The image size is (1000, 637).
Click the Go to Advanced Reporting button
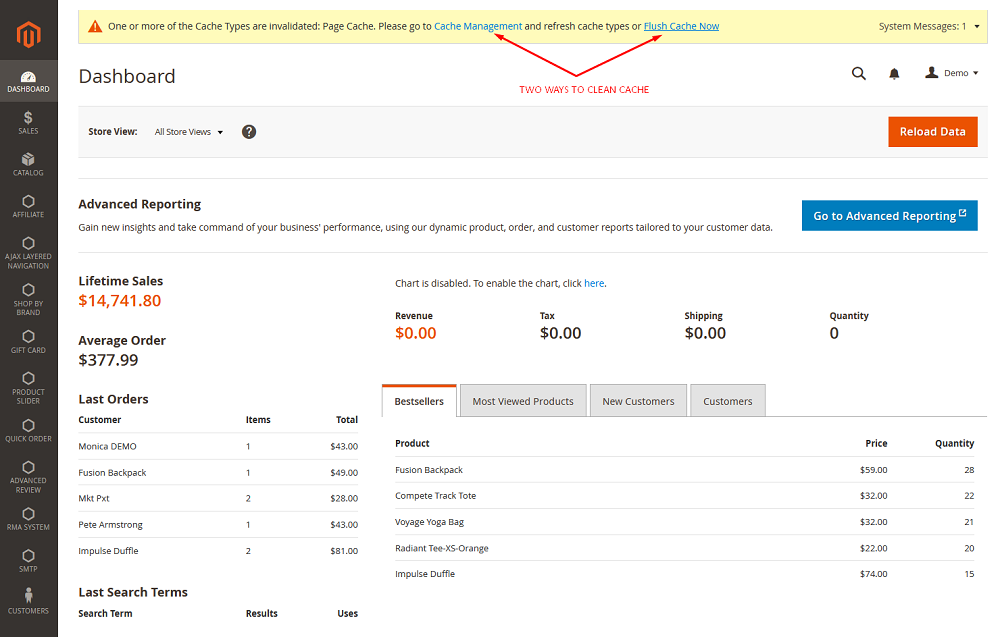(x=889, y=216)
